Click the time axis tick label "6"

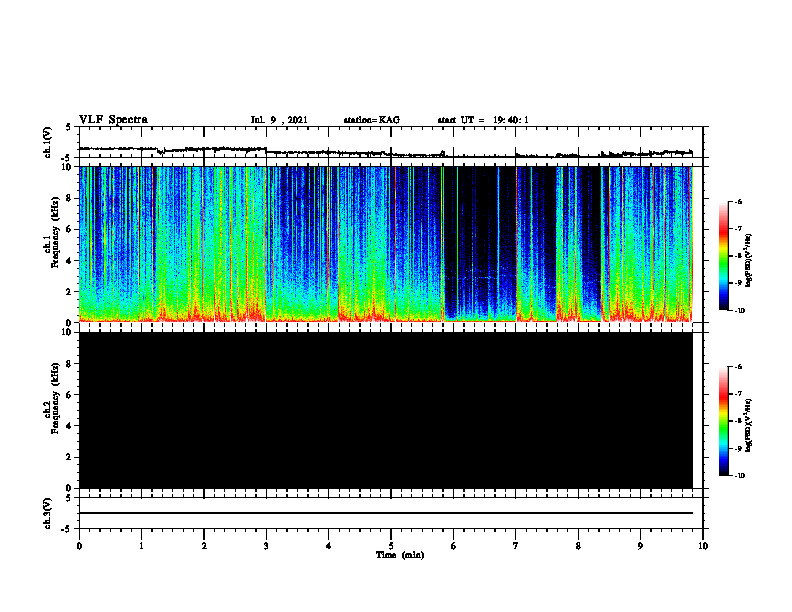pos(454,546)
